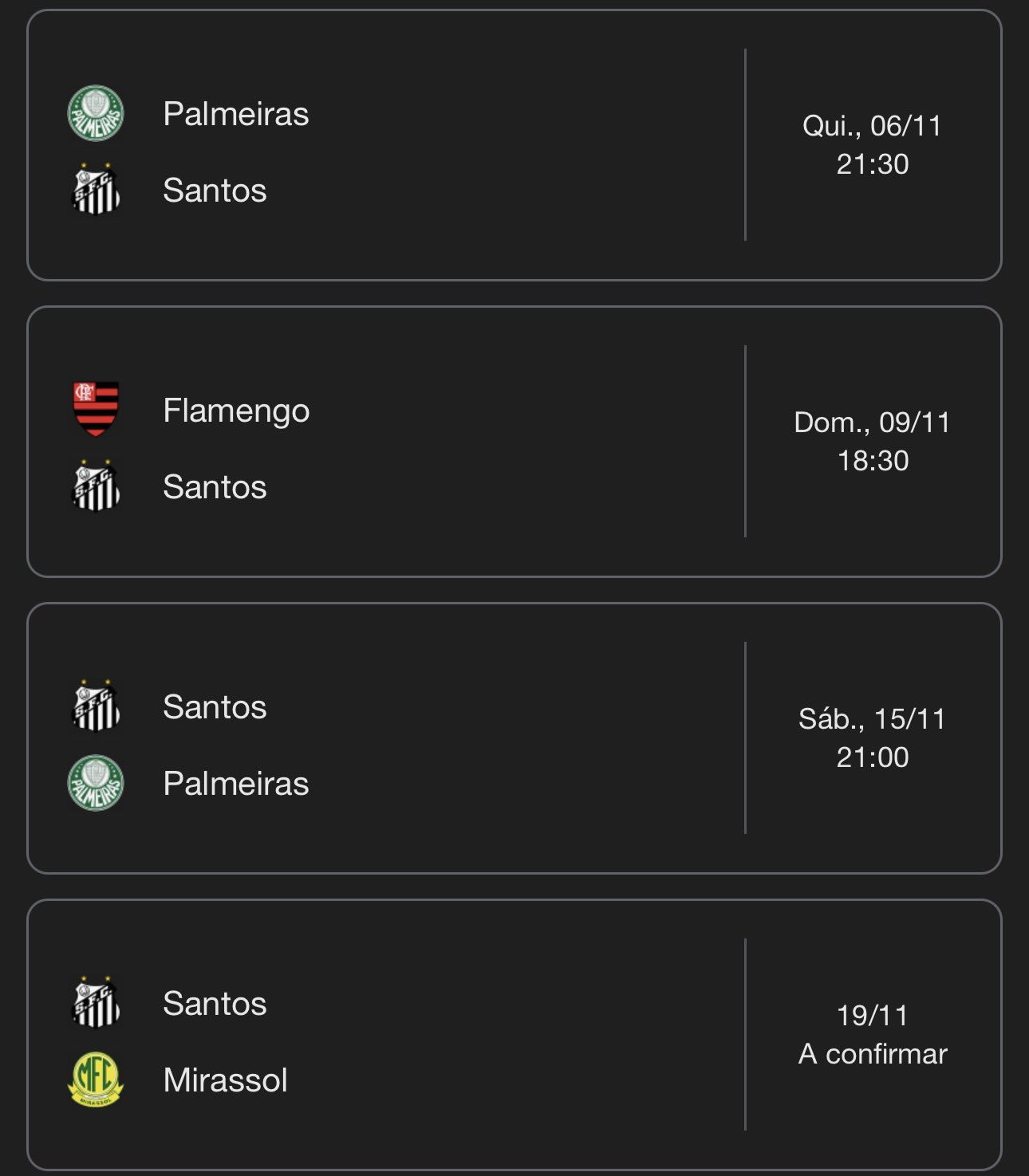The image size is (1029, 1176).
Task: Click Palmeiras name in the third card
Action: (235, 784)
